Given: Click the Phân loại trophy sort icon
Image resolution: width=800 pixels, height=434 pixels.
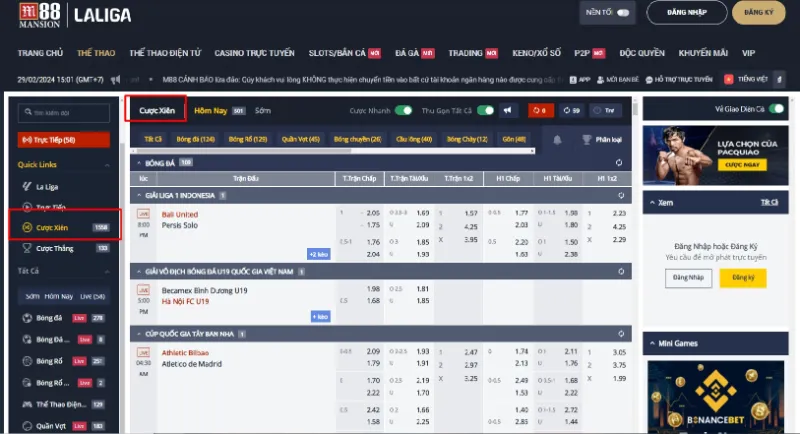Looking at the screenshot, I should (x=587, y=139).
